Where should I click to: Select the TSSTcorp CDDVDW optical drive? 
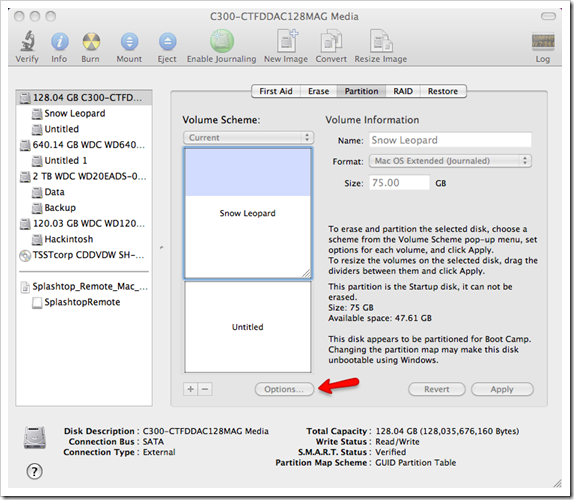click(x=84, y=255)
